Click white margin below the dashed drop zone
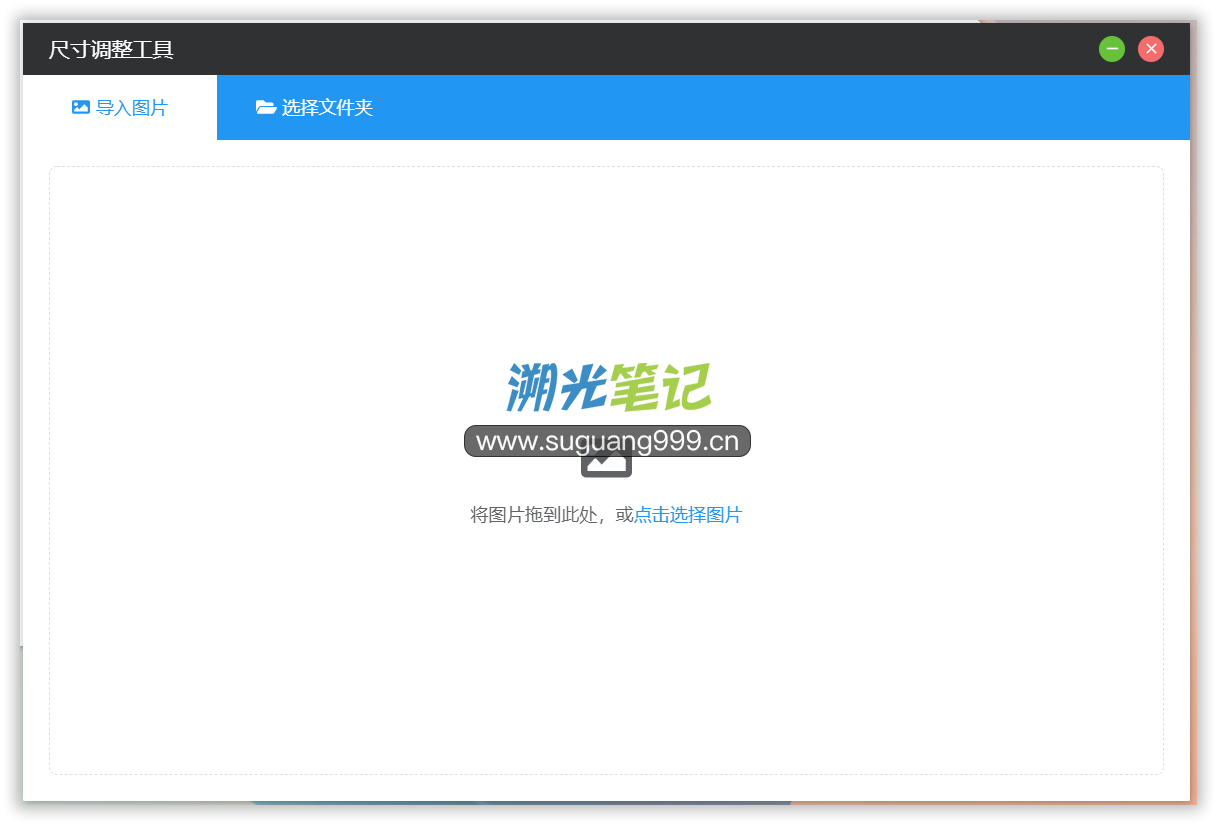This screenshot has width=1217, height=825. 606,788
